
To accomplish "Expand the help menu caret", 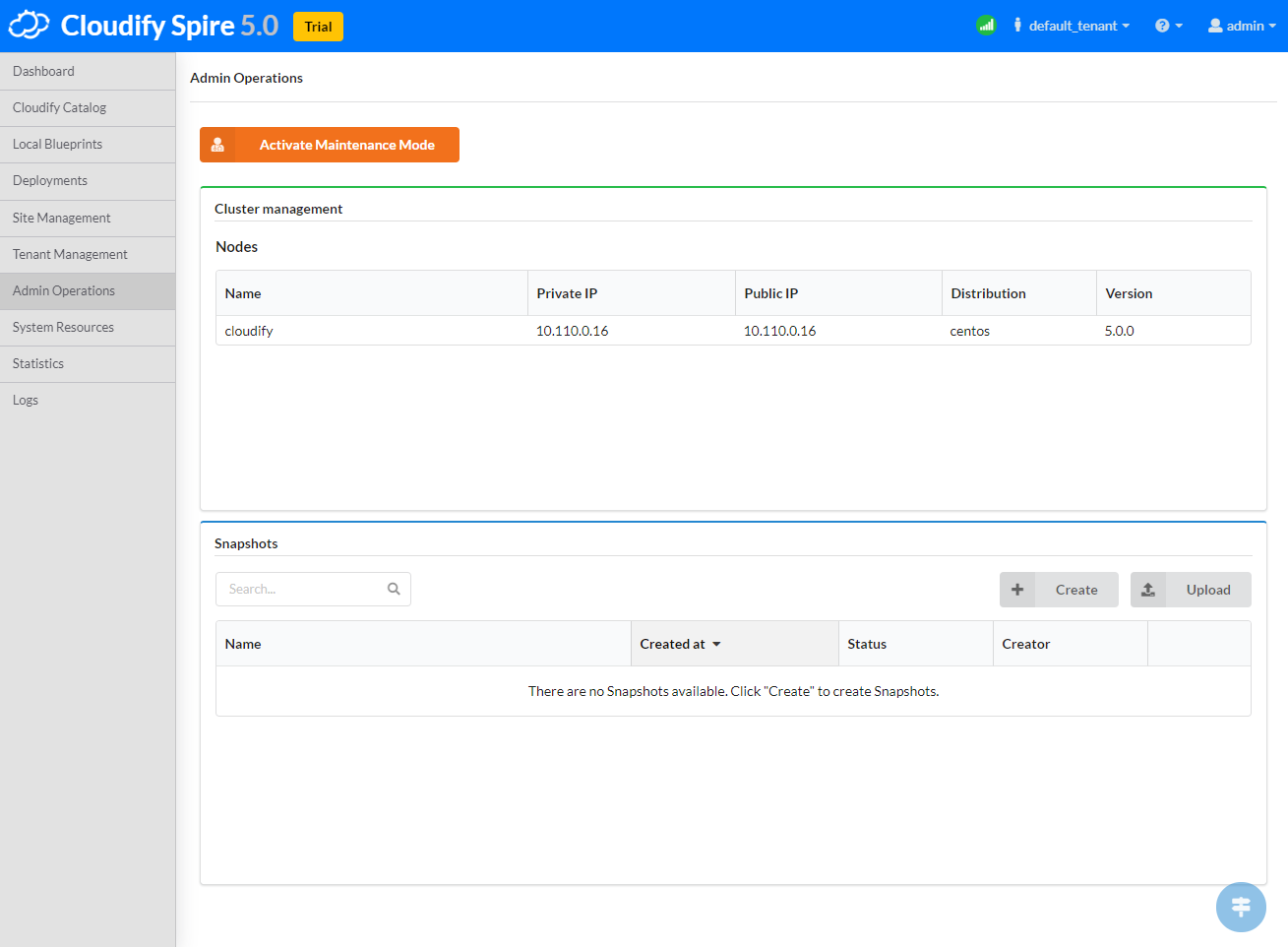I will 1179,26.
